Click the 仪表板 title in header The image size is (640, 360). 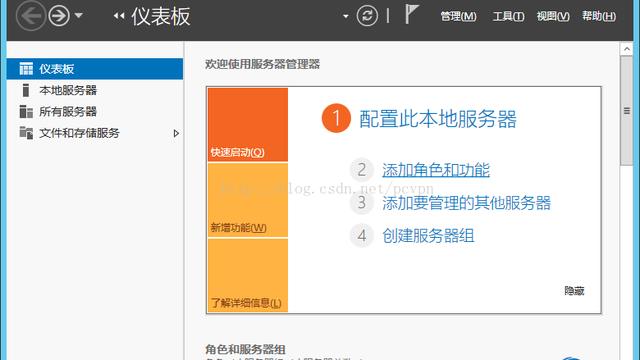pyautogui.click(x=161, y=16)
